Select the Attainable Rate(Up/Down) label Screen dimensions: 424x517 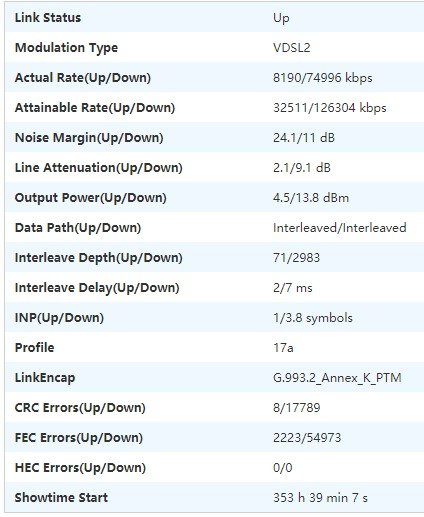point(95,108)
